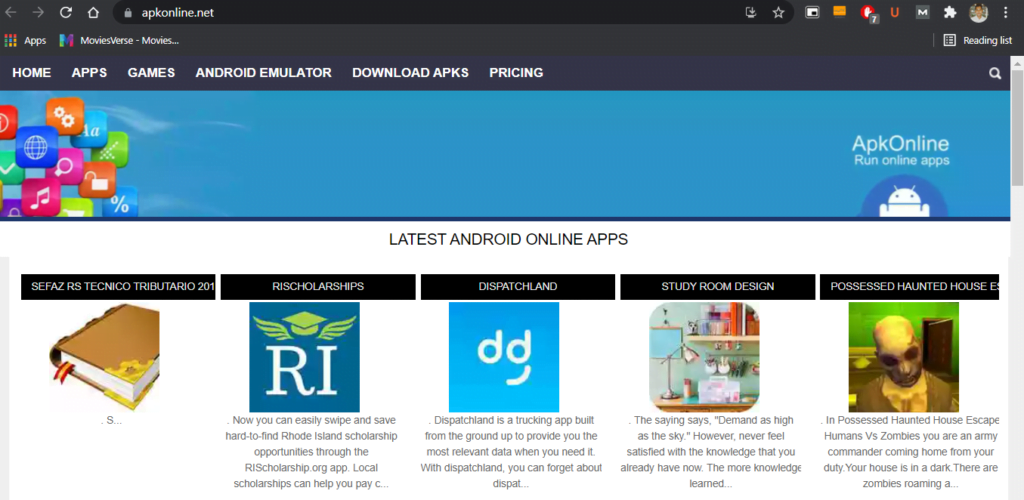This screenshot has height=500, width=1024.
Task: Click the address bar URL apkonline.net
Action: (x=178, y=12)
